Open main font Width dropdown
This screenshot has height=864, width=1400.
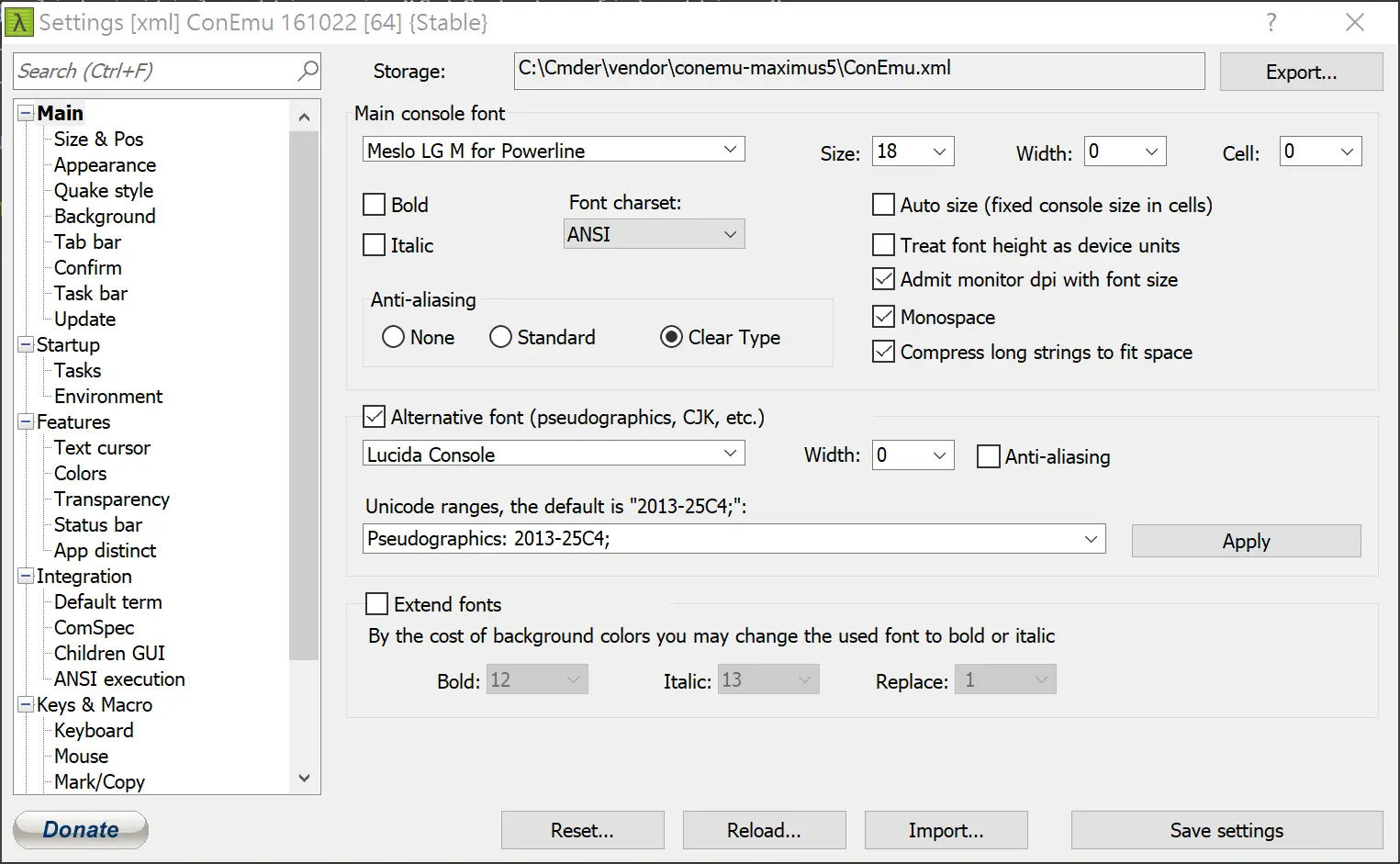(1126, 151)
